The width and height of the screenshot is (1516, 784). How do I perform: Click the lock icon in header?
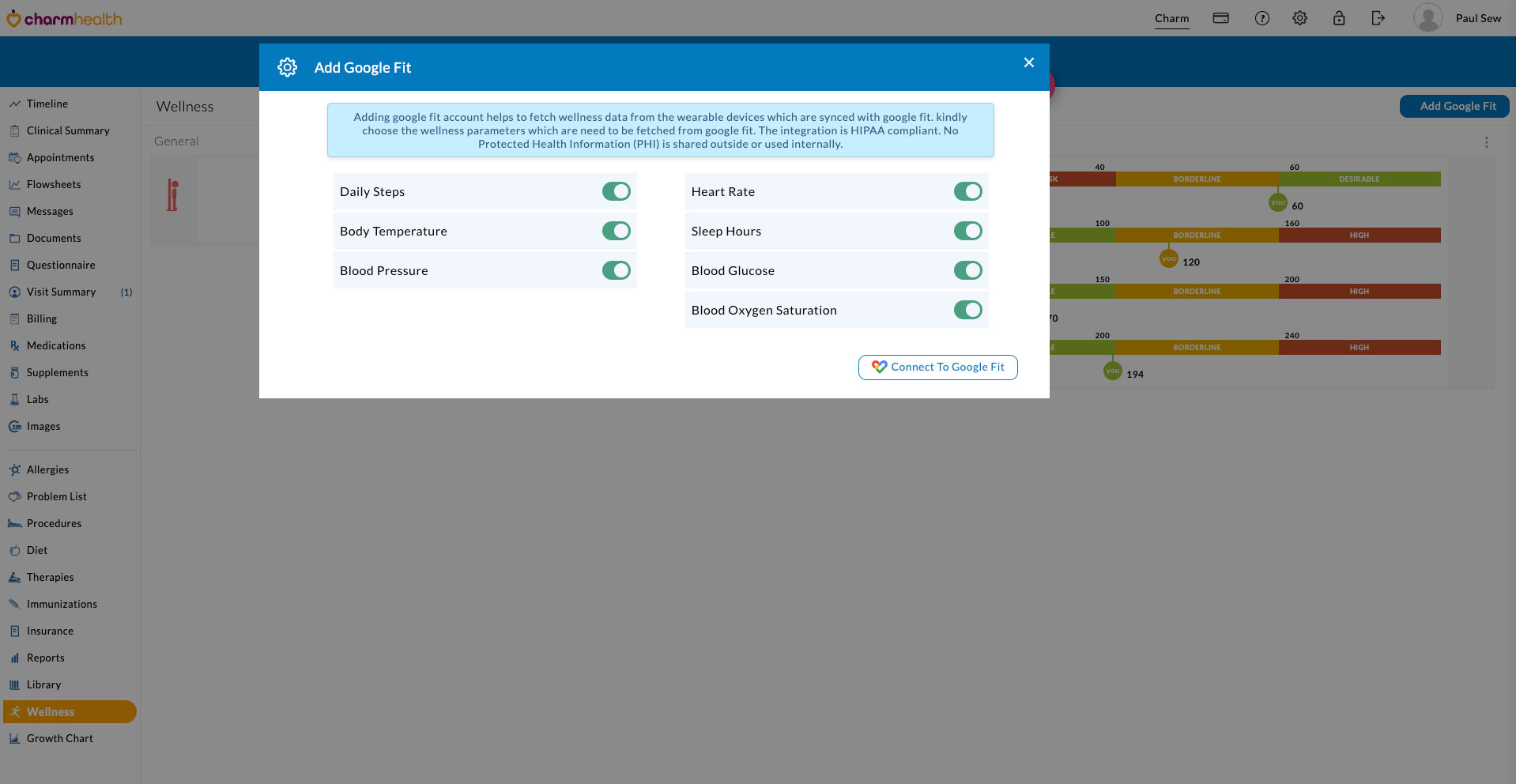[x=1338, y=18]
